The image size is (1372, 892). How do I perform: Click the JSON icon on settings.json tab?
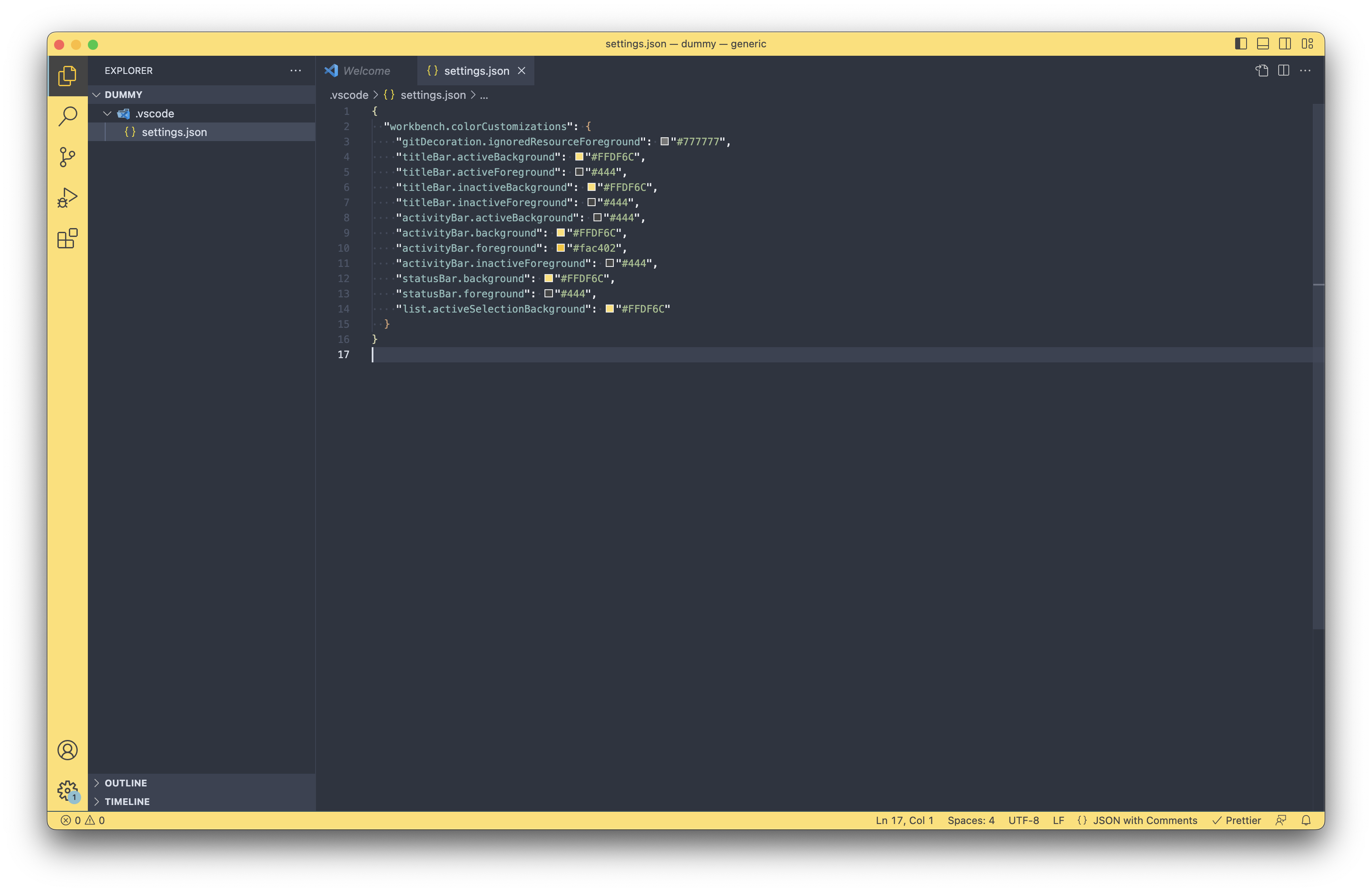[x=432, y=70]
